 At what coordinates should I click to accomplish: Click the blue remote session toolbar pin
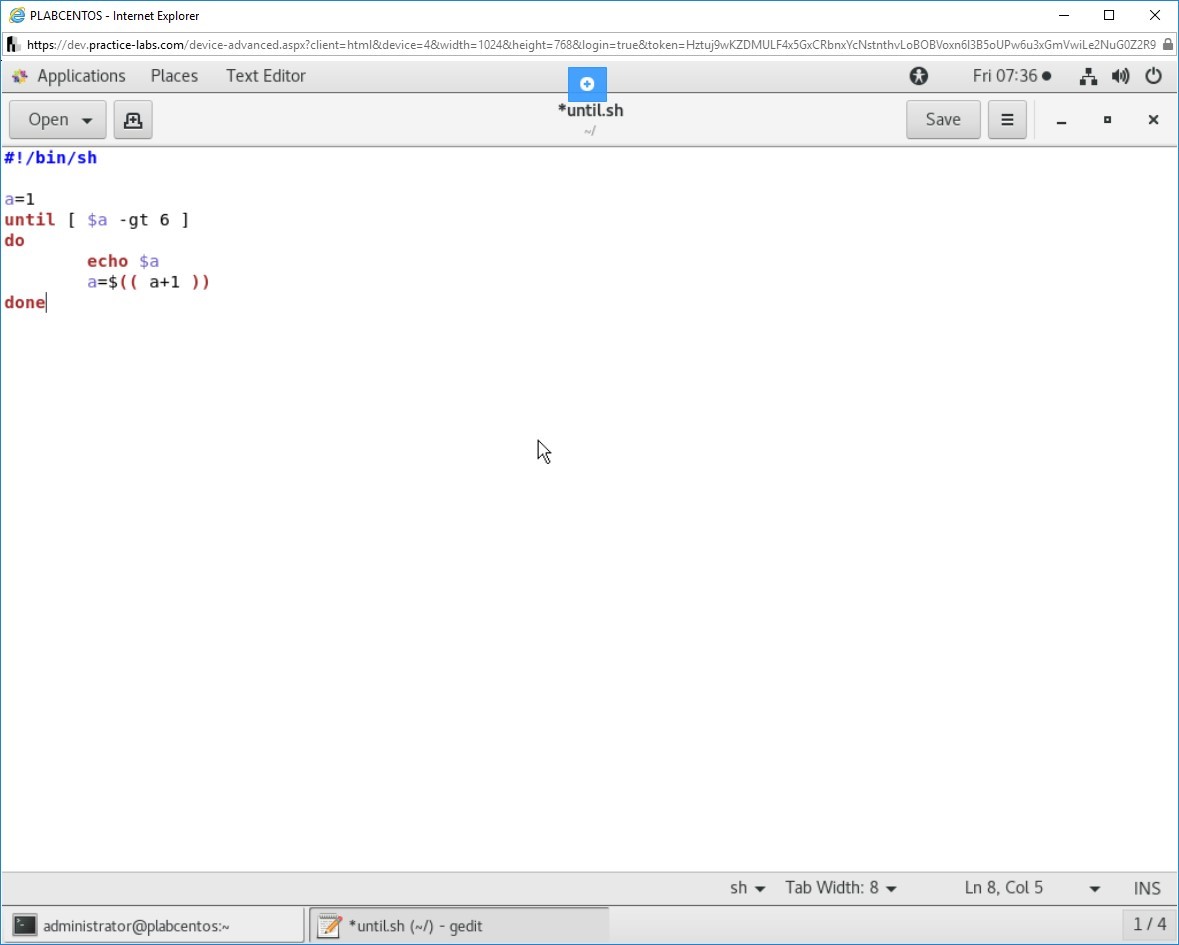point(587,84)
